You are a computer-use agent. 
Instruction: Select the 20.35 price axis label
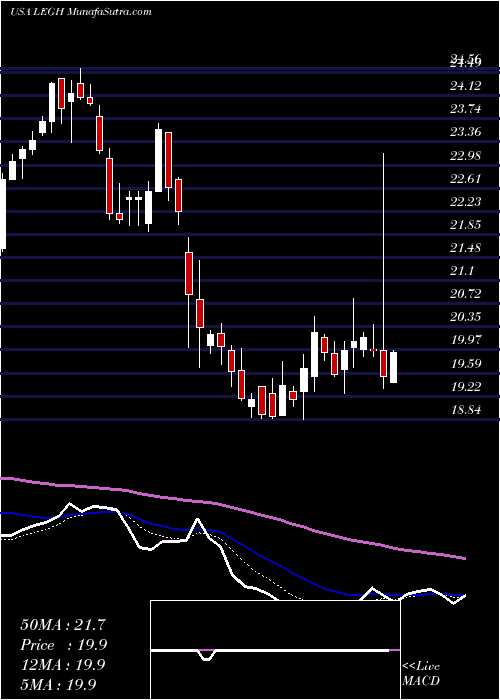tap(466, 317)
